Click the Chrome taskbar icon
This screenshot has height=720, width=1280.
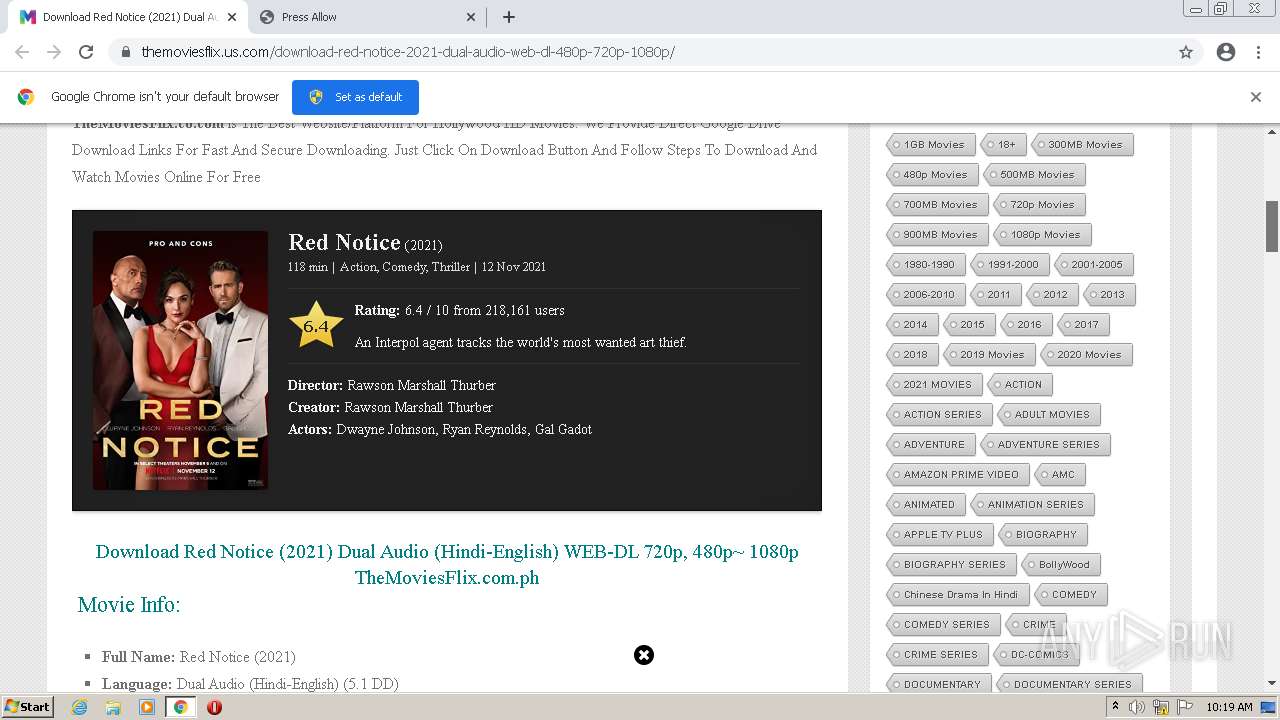(x=181, y=707)
